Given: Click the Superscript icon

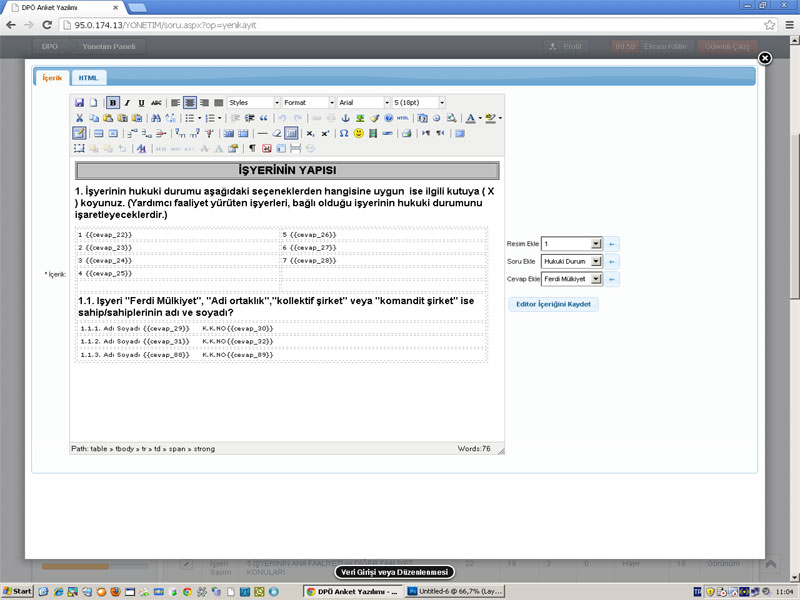Looking at the screenshot, I should point(325,133).
